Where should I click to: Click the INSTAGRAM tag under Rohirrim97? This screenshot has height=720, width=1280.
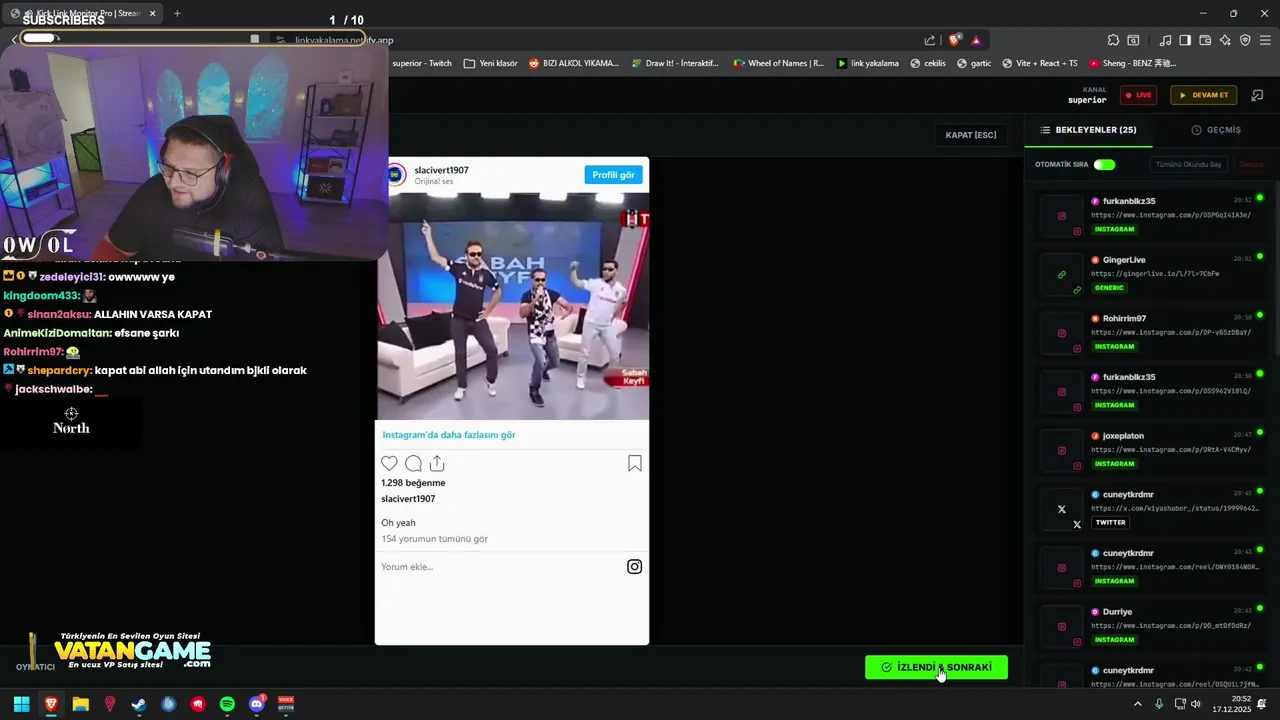coord(1114,347)
